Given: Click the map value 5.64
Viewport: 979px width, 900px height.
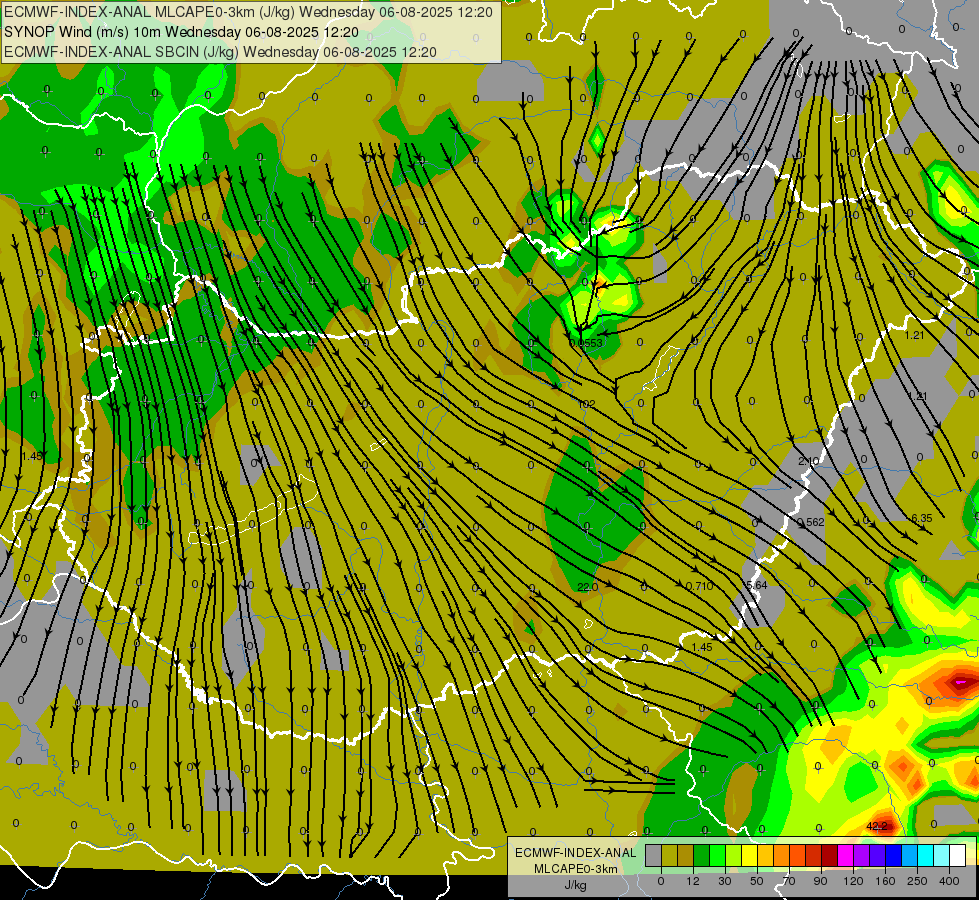Looking at the screenshot, I should point(757,585).
